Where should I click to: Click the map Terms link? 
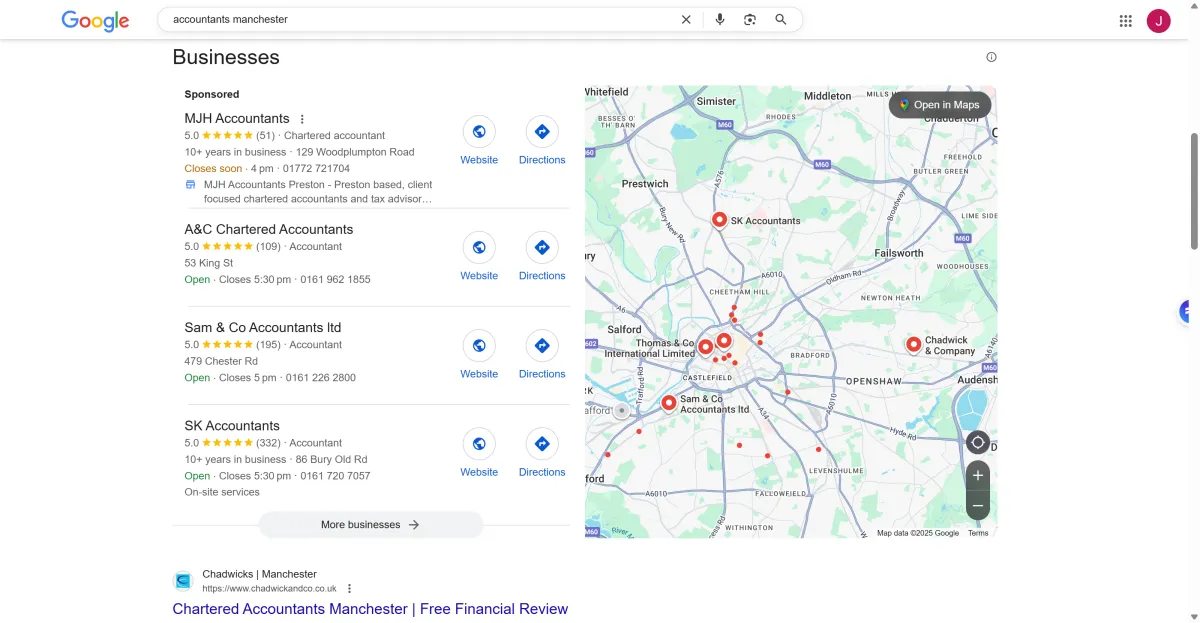(x=978, y=533)
